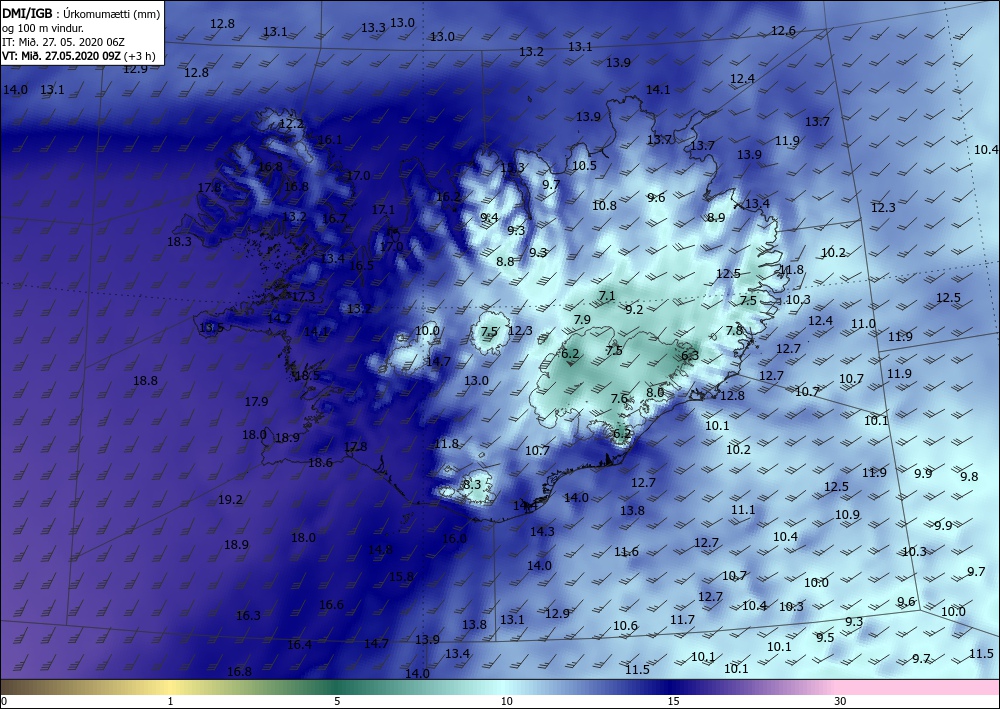Viewport: 1000px width, 709px height.
Task: Click the 10.5 value on the north coast
Action: coord(584,166)
